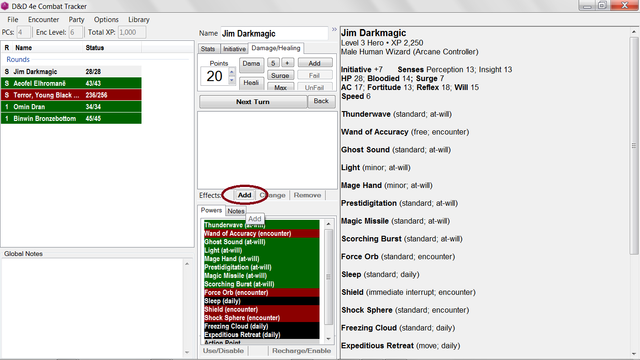This screenshot has width=640, height=360.
Task: Decrease Points with the down arrow
Action: pyautogui.click(x=232, y=80)
